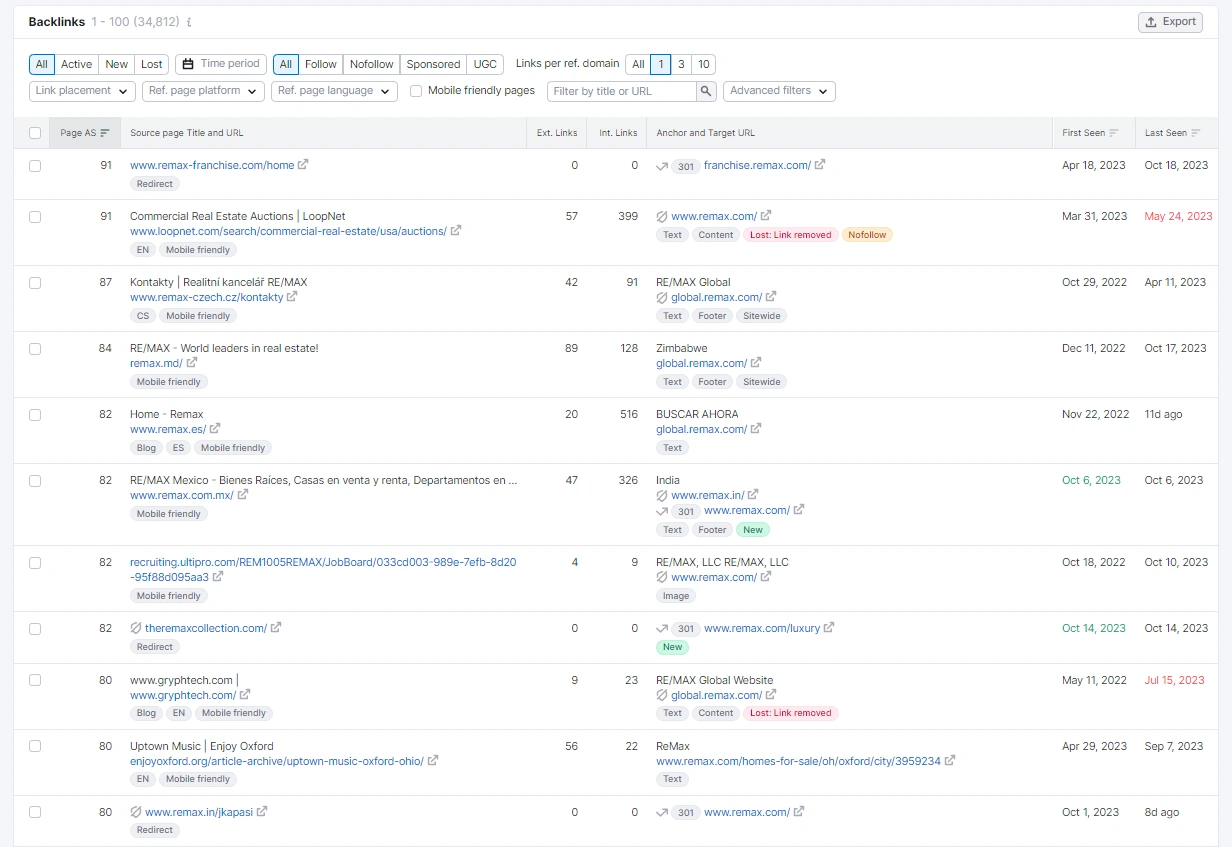This screenshot has height=847, width=1232.
Task: Select the checkbox for remax-franchise.com/home row
Action: (x=35, y=166)
